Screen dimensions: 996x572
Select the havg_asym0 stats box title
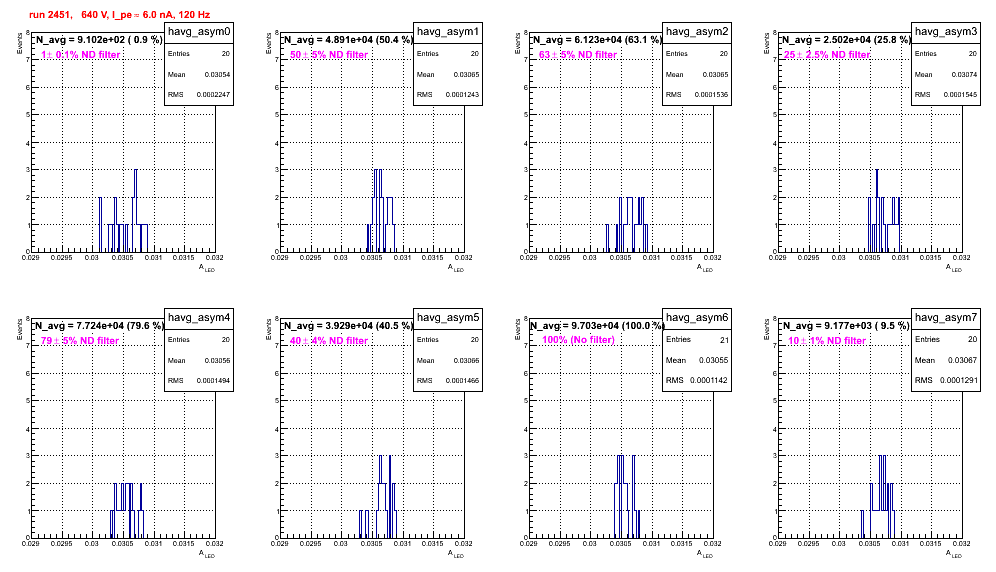point(199,32)
